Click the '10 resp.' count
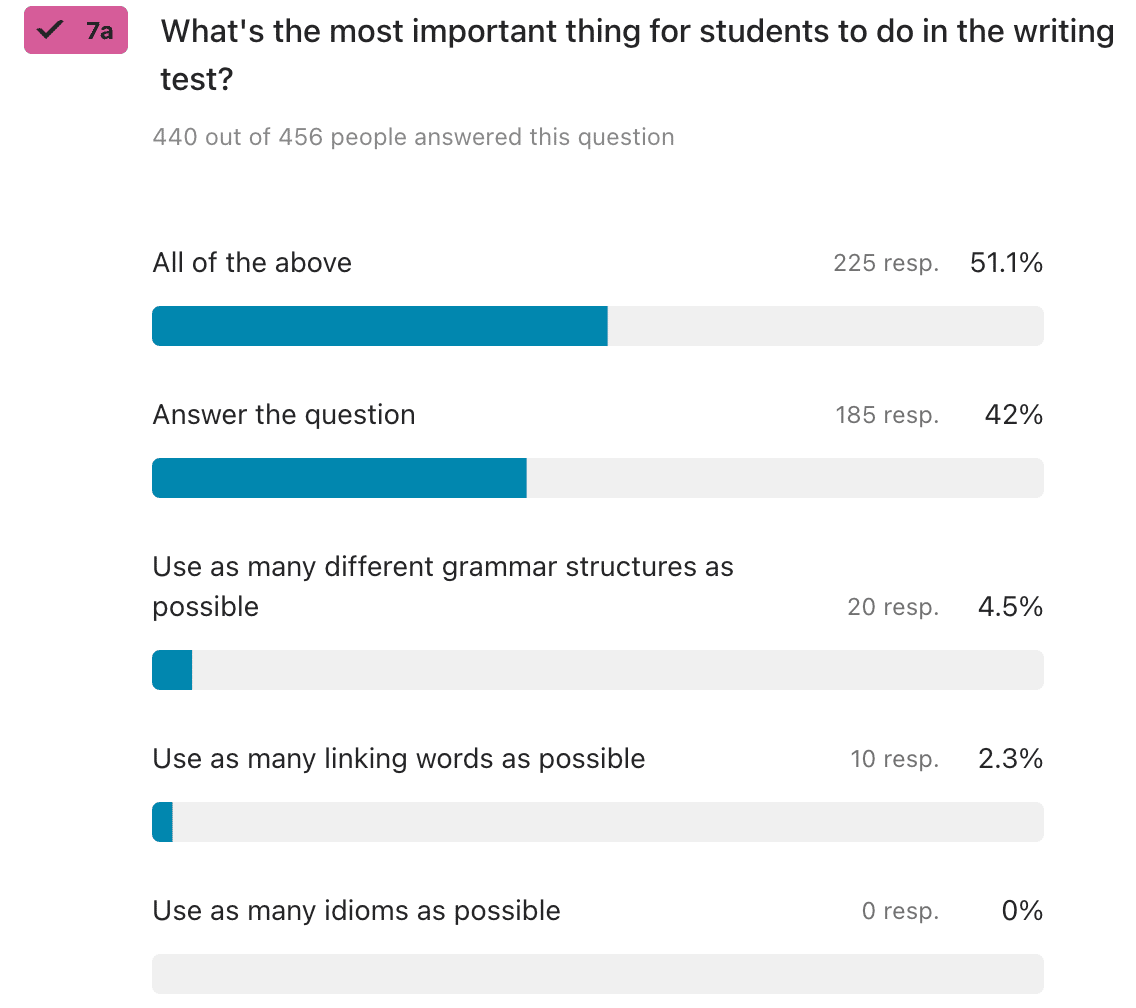The width and height of the screenshot is (1136, 1008). click(895, 759)
